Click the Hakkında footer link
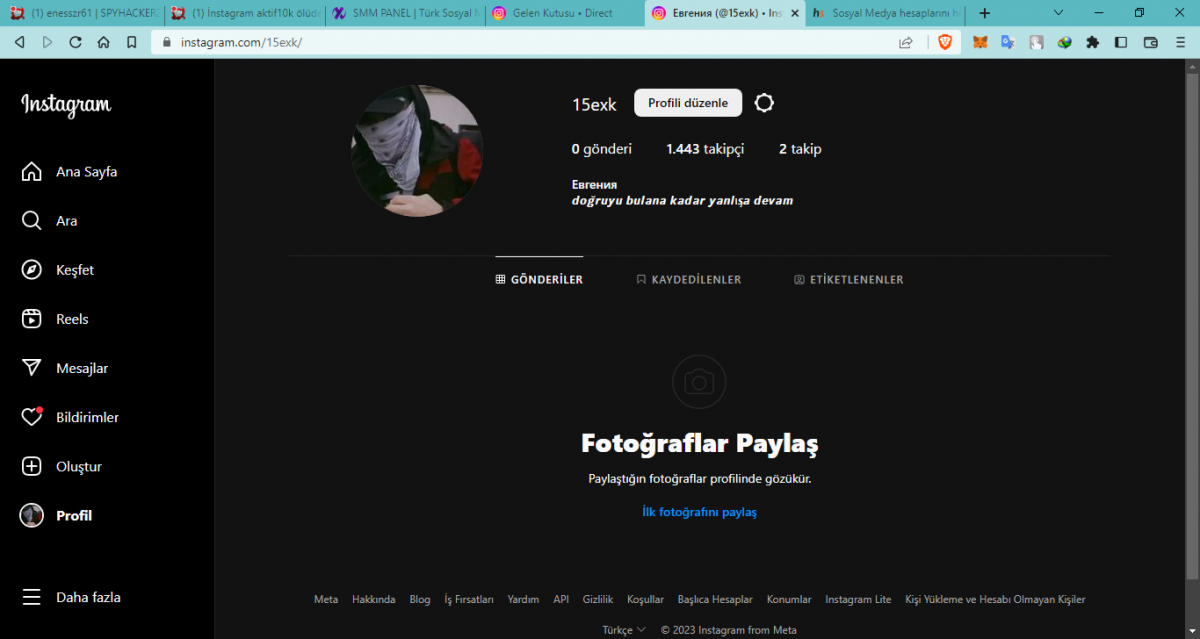This screenshot has height=639, width=1200. click(x=374, y=600)
